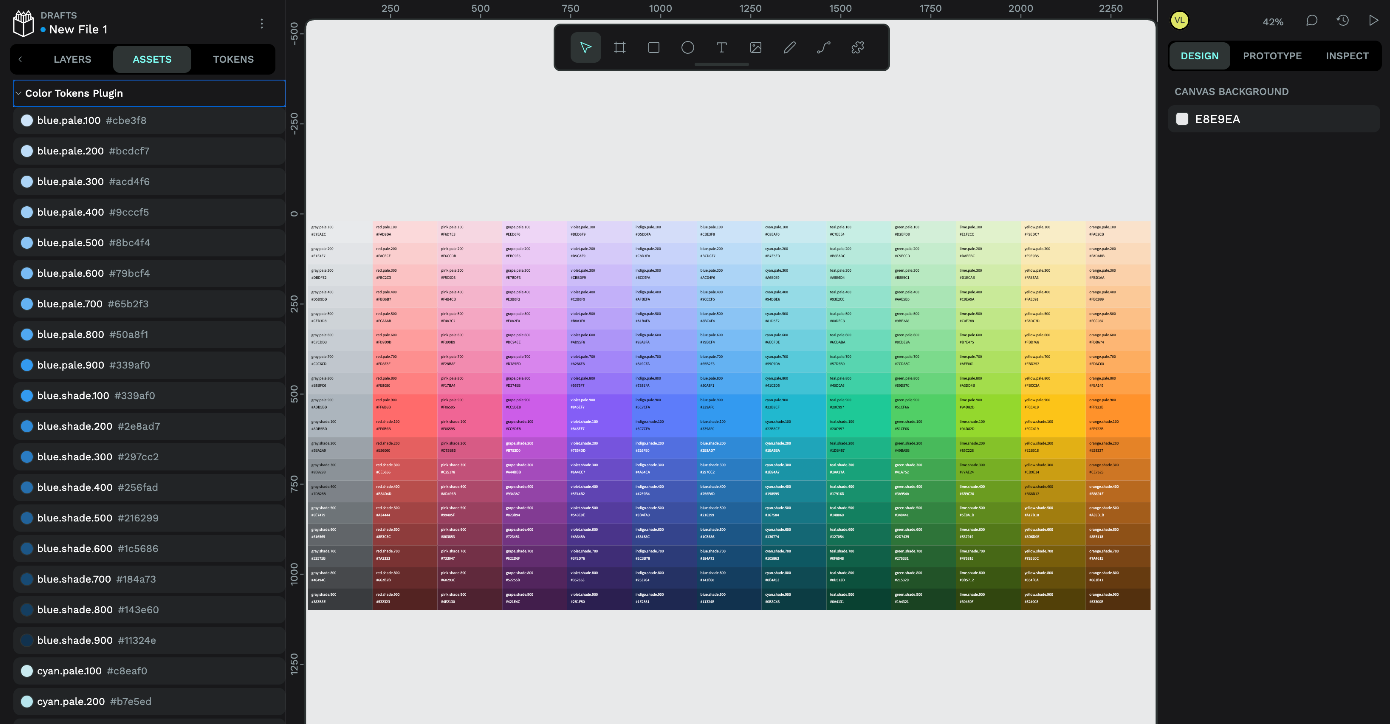
Task: Click the canvas background color swatch
Action: pyautogui.click(x=1182, y=119)
